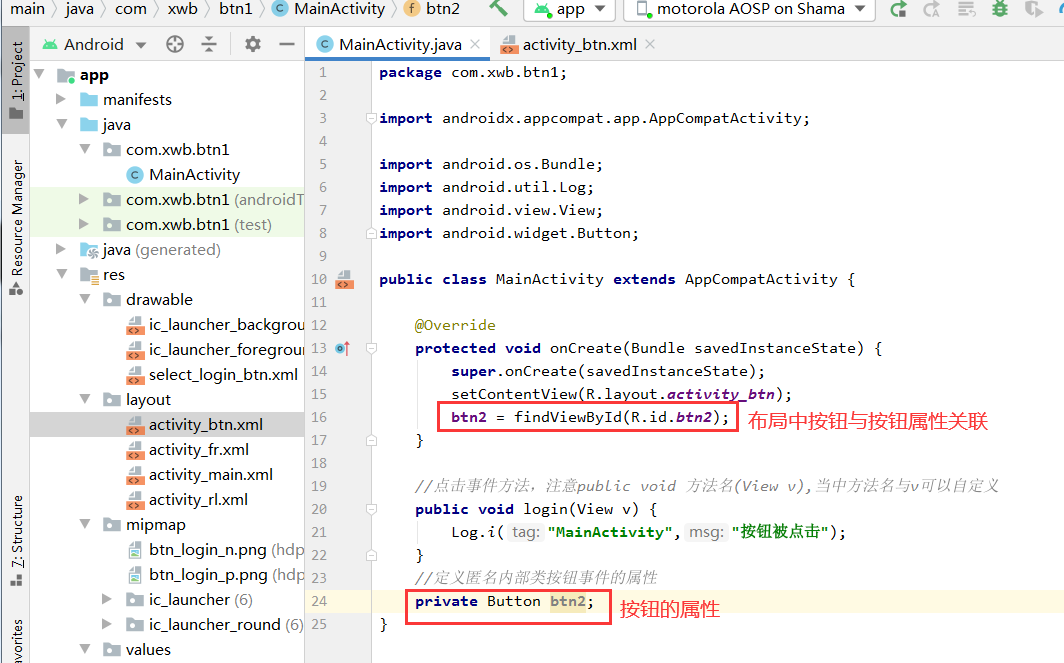Open the Android project view dropdown
This screenshot has height=663, width=1064.
coord(94,45)
